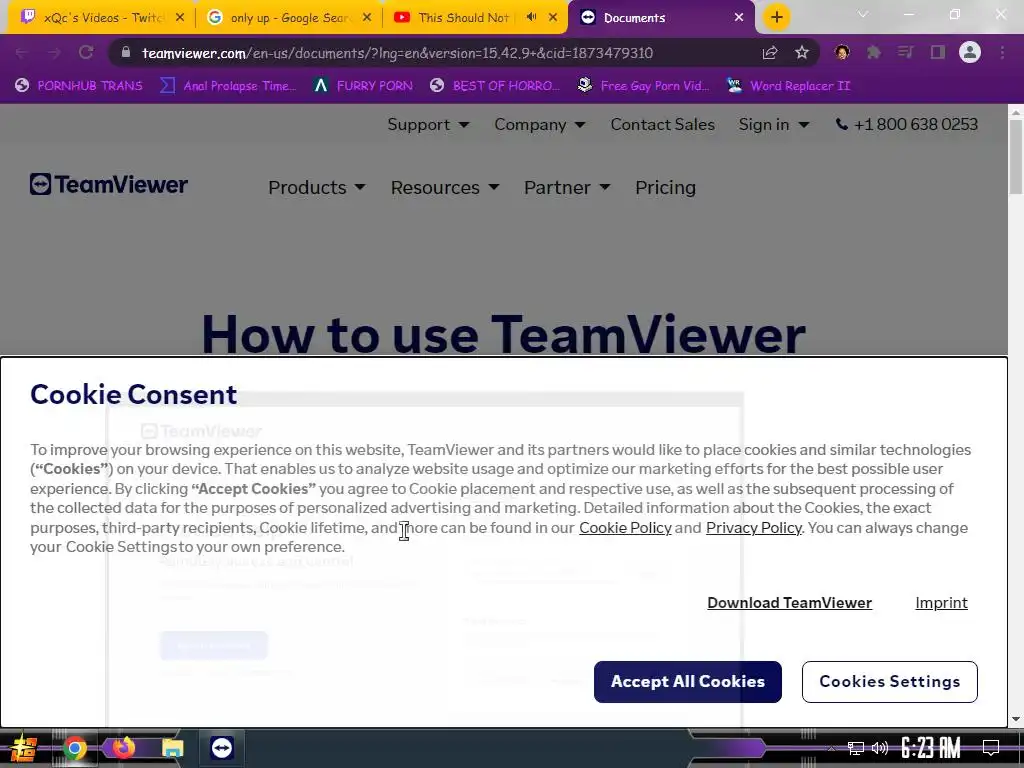Open a new tab with the plus button
This screenshot has height=768, width=1024.
pyautogui.click(x=776, y=17)
